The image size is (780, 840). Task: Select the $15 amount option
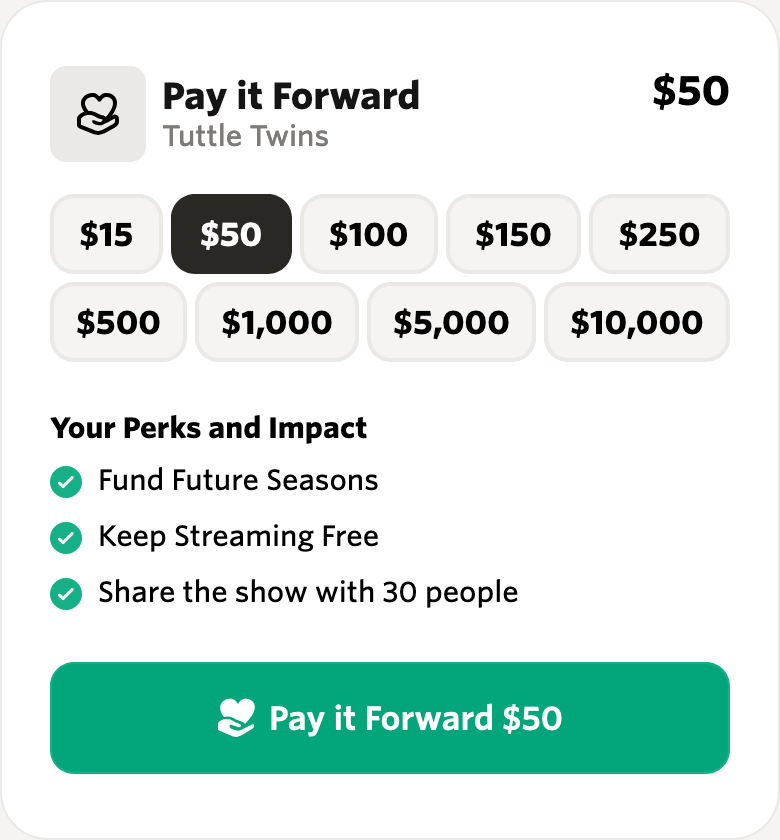coord(106,234)
